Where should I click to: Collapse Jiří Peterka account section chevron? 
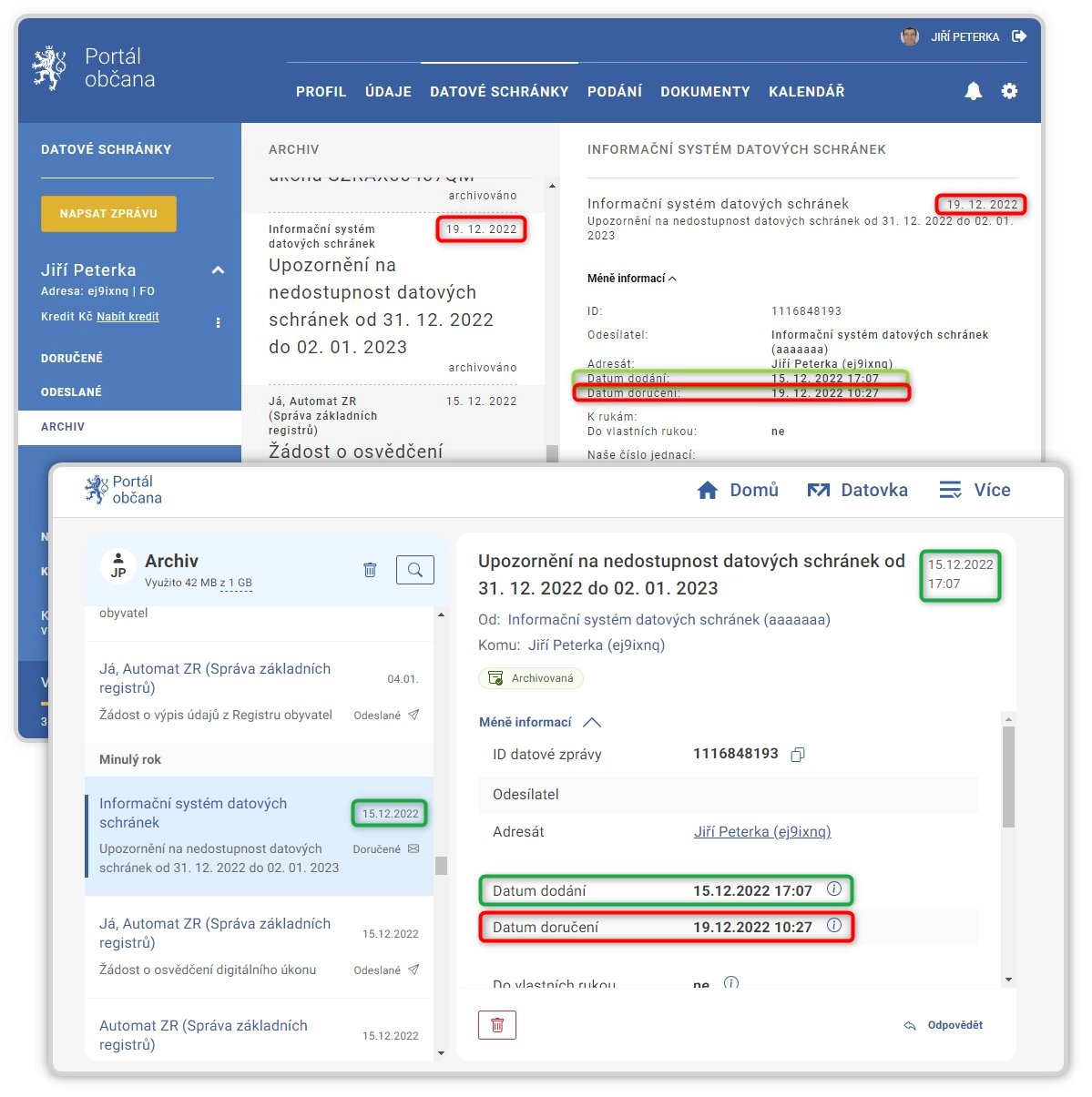tap(218, 270)
